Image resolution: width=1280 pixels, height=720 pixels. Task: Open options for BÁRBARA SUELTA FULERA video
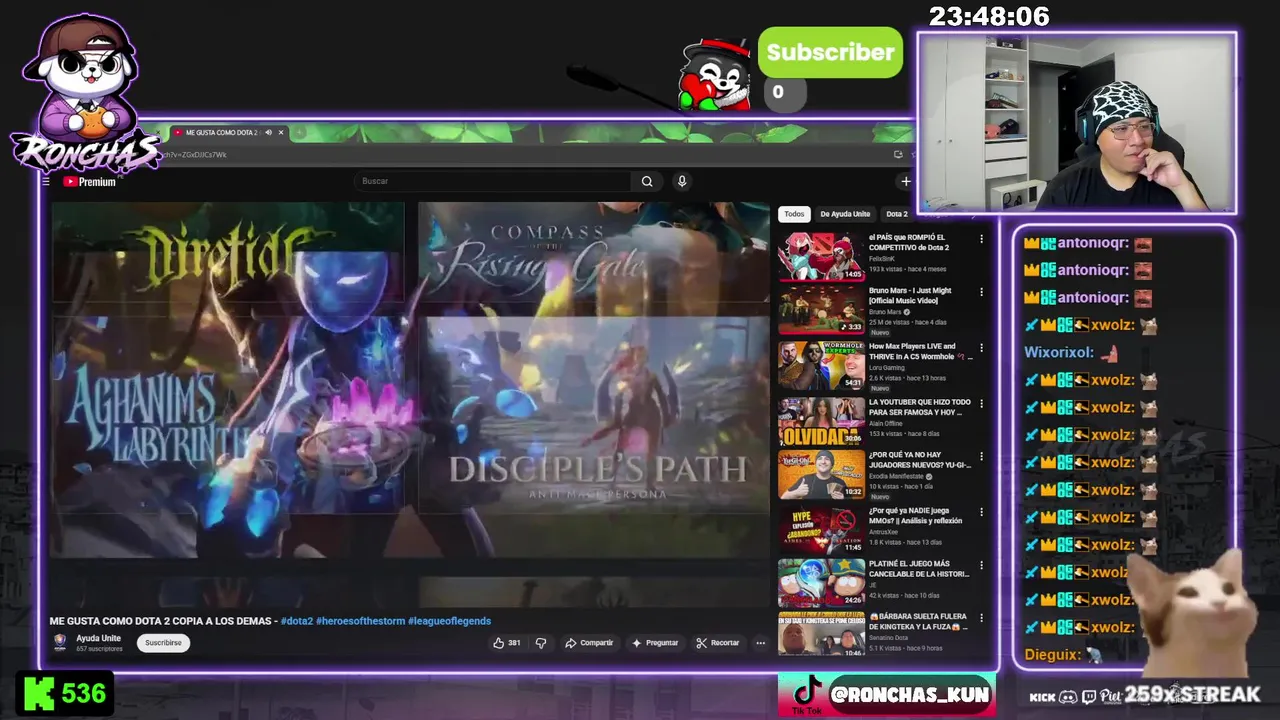click(x=981, y=618)
